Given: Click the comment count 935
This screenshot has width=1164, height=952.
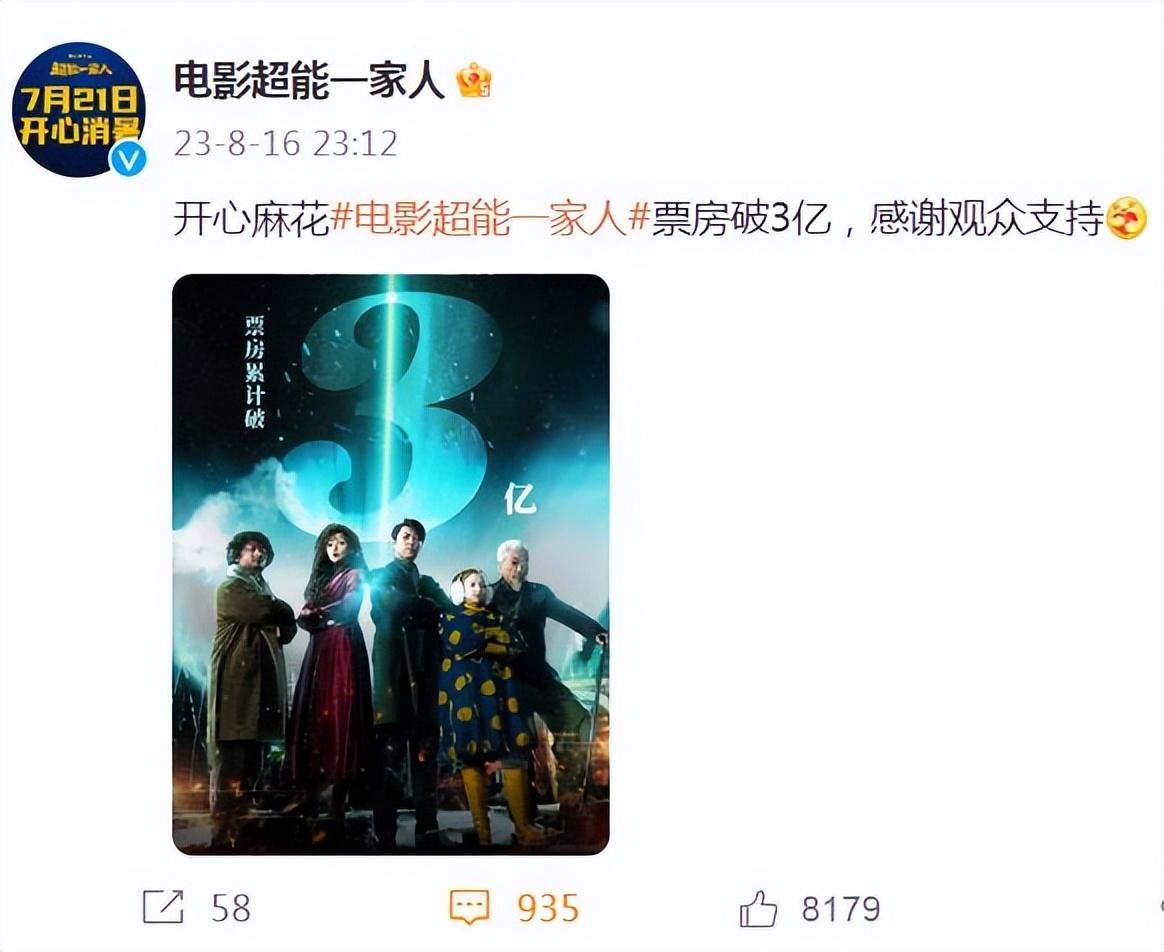Looking at the screenshot, I should [x=548, y=908].
